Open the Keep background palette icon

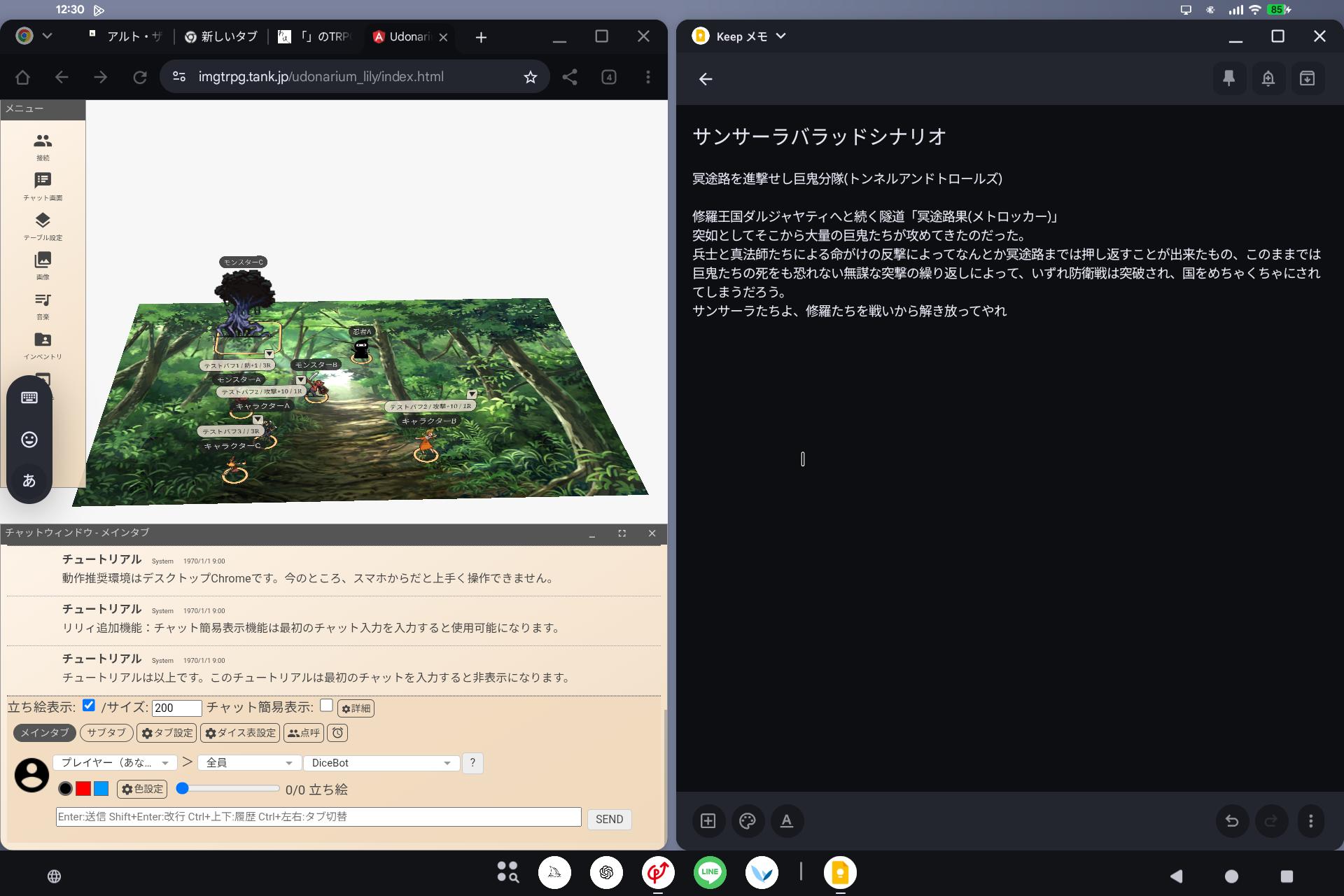point(748,821)
